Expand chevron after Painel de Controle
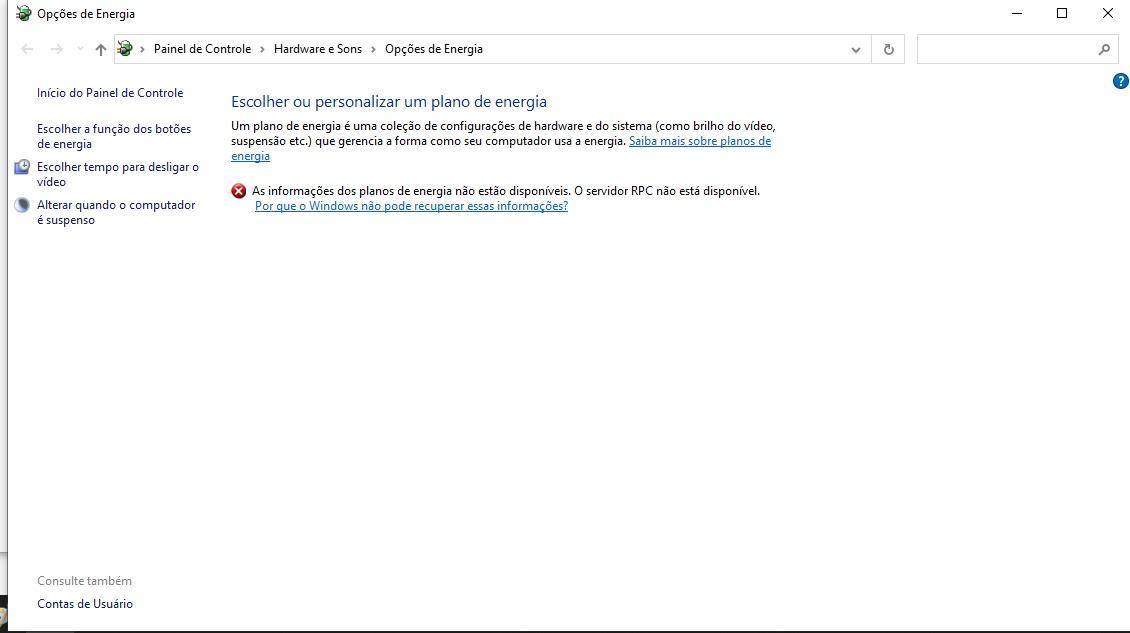 coord(262,49)
